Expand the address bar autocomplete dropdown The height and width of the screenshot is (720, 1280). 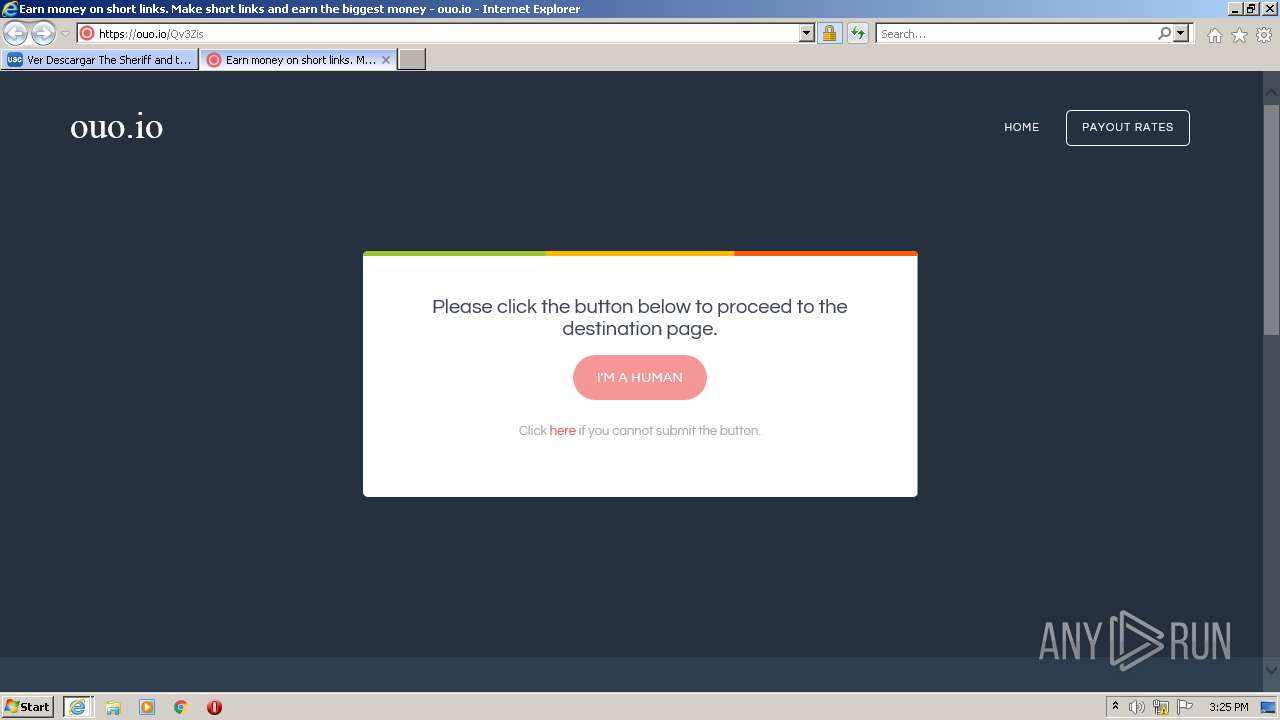click(807, 33)
